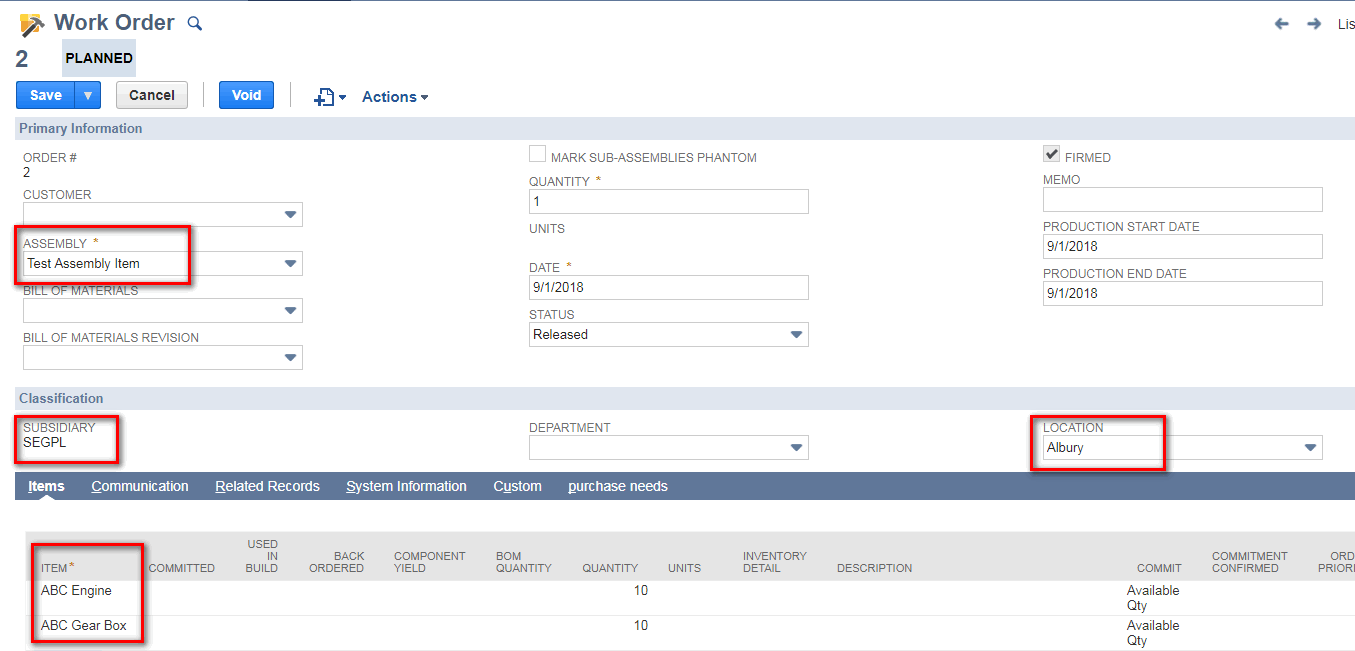Click inside the Quantity input field

click(x=668, y=201)
